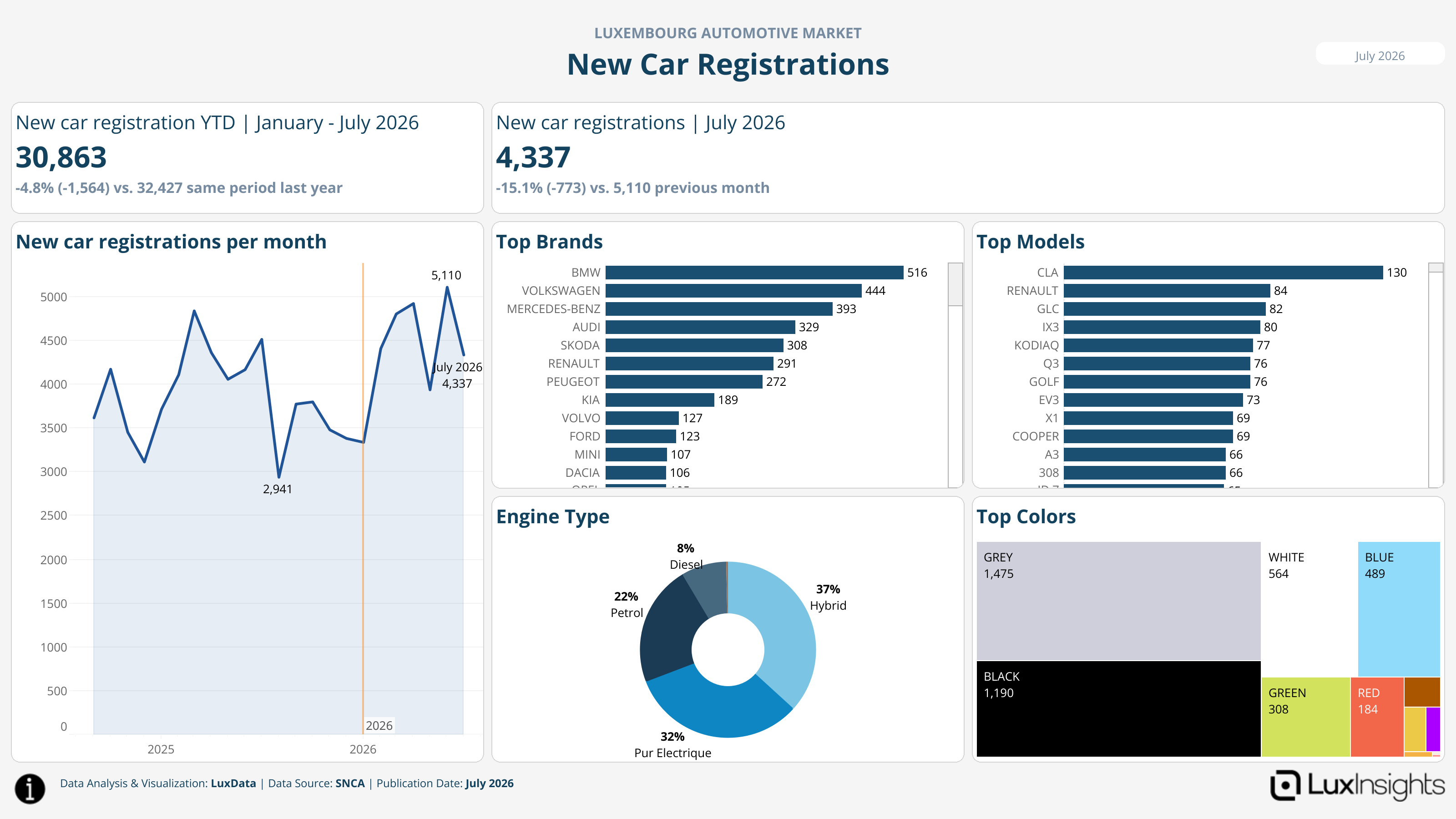
Task: Click the Engine Type heading
Action: point(552,516)
